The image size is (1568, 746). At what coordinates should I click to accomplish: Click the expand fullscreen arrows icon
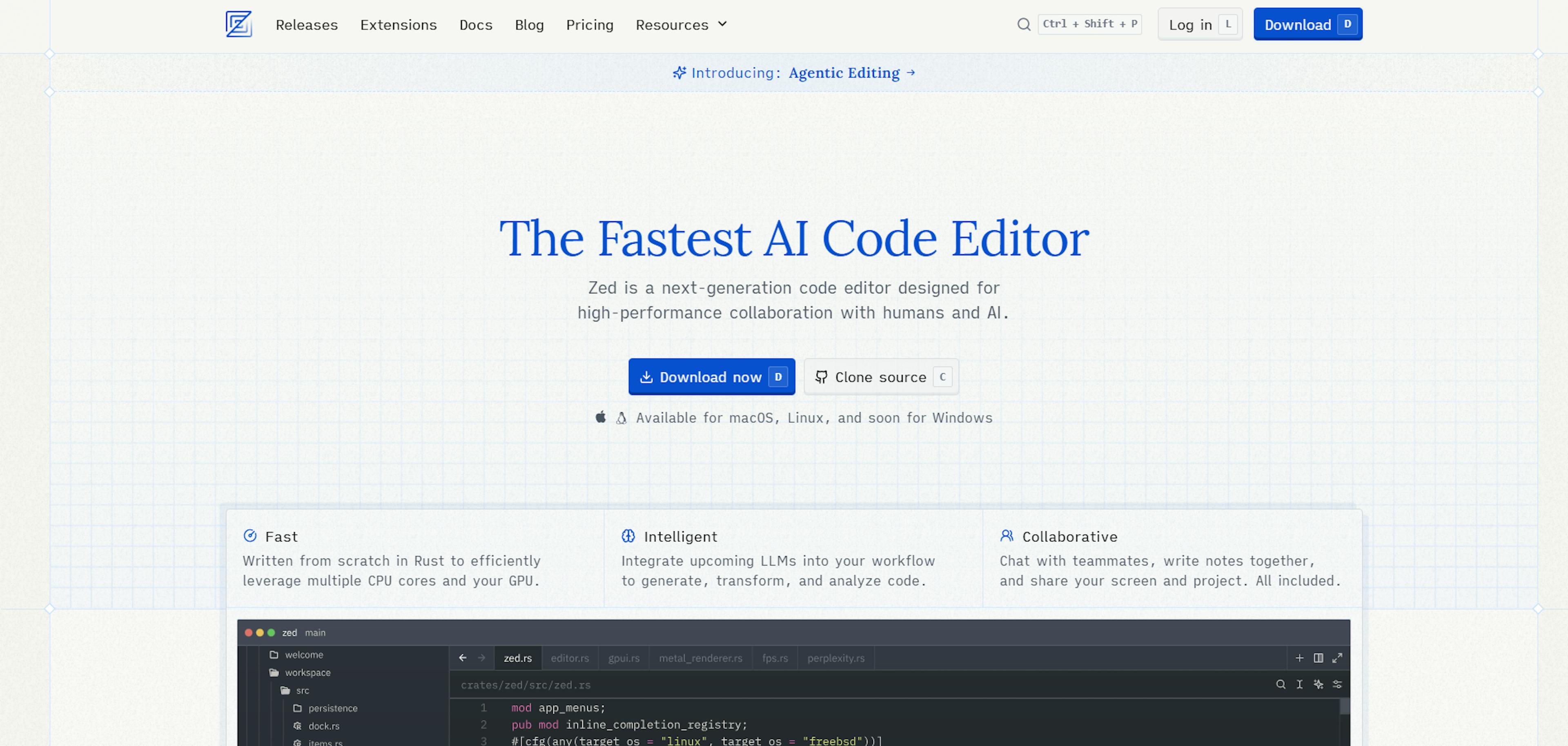click(x=1337, y=658)
